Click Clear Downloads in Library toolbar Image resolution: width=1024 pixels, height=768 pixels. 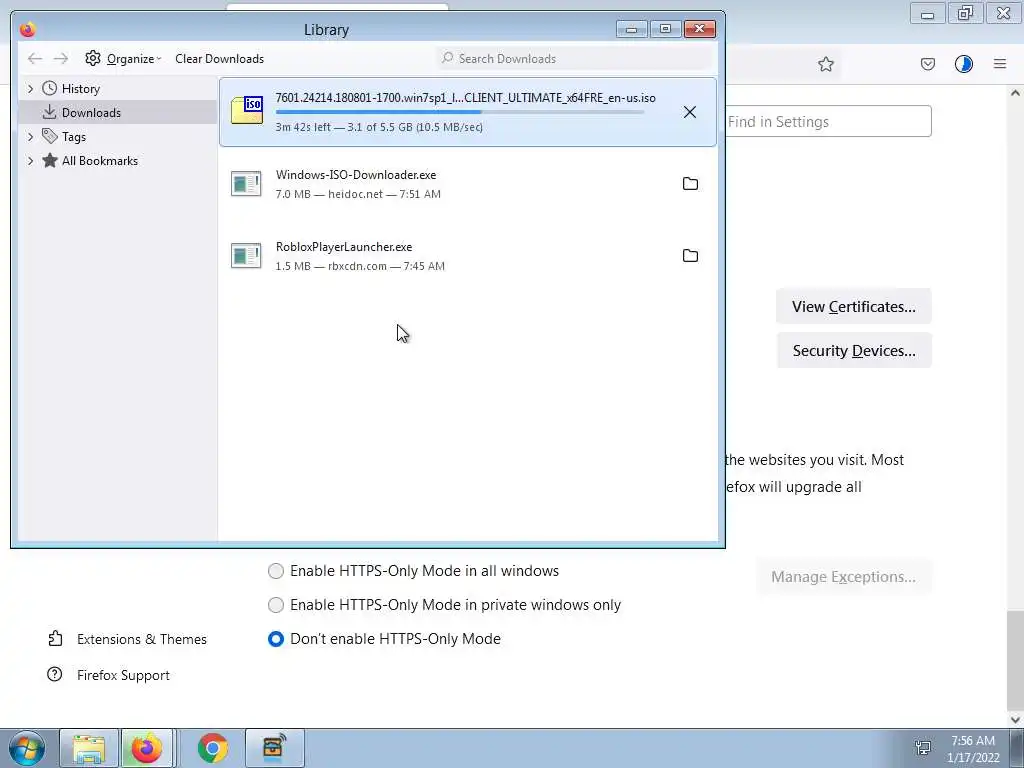(219, 59)
